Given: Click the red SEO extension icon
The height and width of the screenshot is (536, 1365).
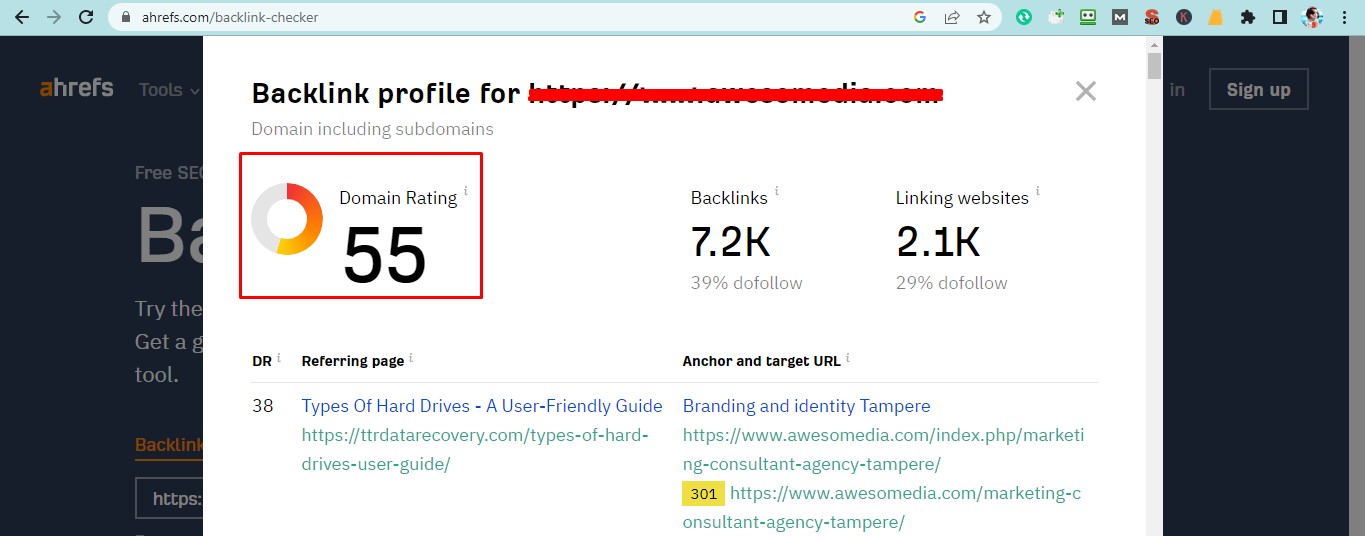Looking at the screenshot, I should pos(1152,17).
